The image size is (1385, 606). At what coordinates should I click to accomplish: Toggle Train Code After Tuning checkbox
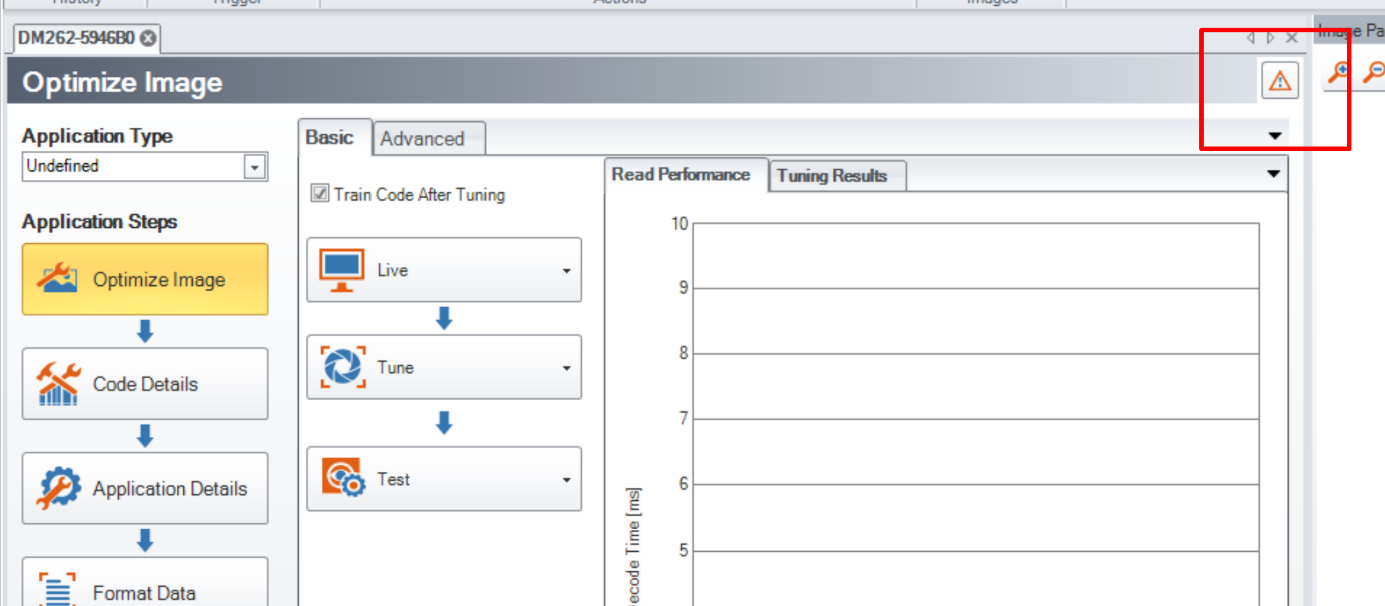[x=319, y=194]
